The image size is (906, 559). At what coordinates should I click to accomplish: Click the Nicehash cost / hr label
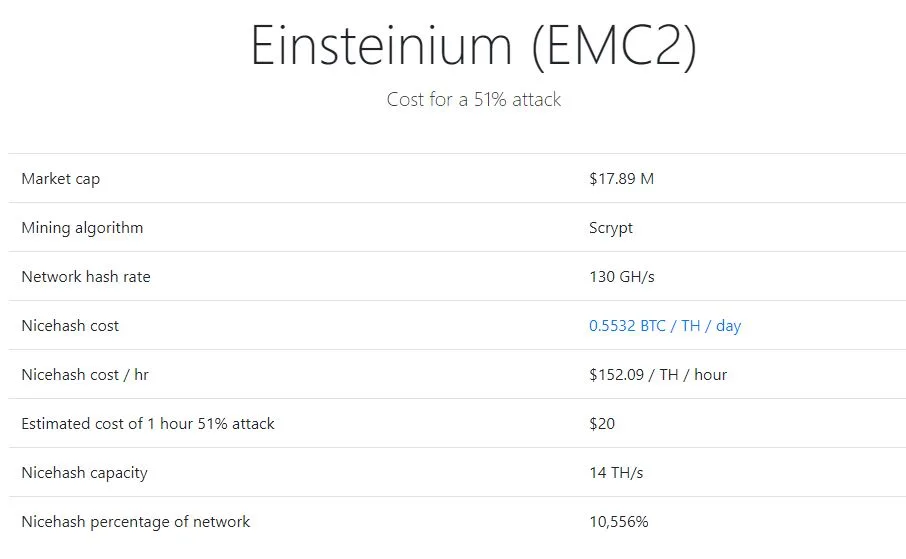85,375
